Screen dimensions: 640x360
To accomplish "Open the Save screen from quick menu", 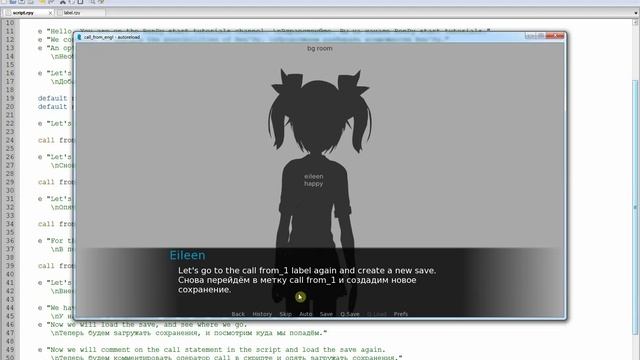I will (326, 314).
